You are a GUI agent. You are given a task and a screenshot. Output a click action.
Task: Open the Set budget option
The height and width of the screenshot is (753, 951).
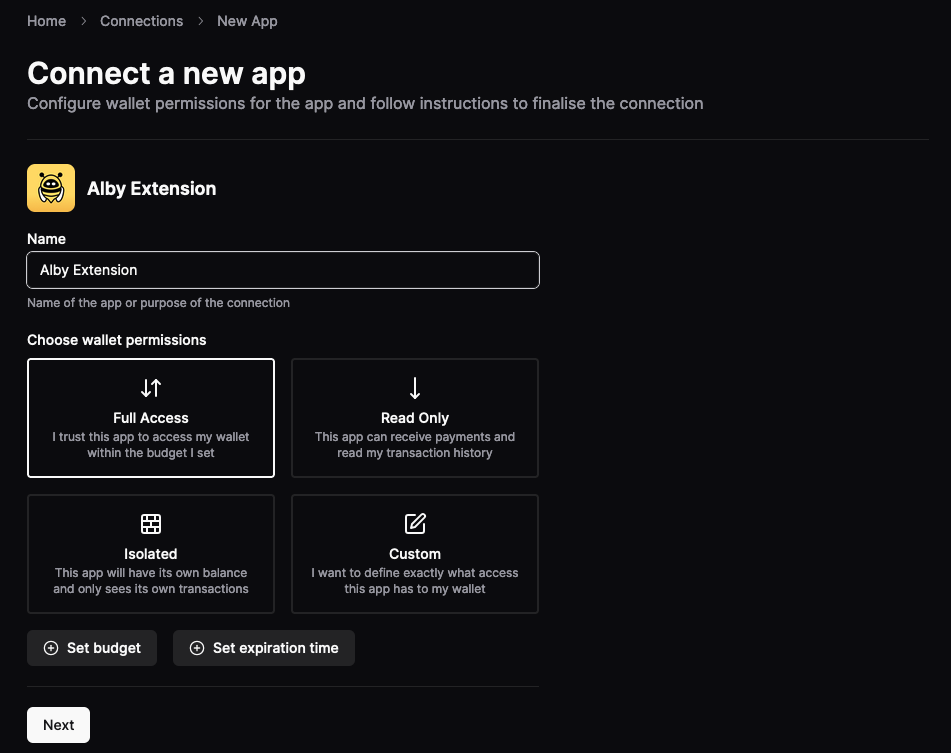click(x=92, y=648)
